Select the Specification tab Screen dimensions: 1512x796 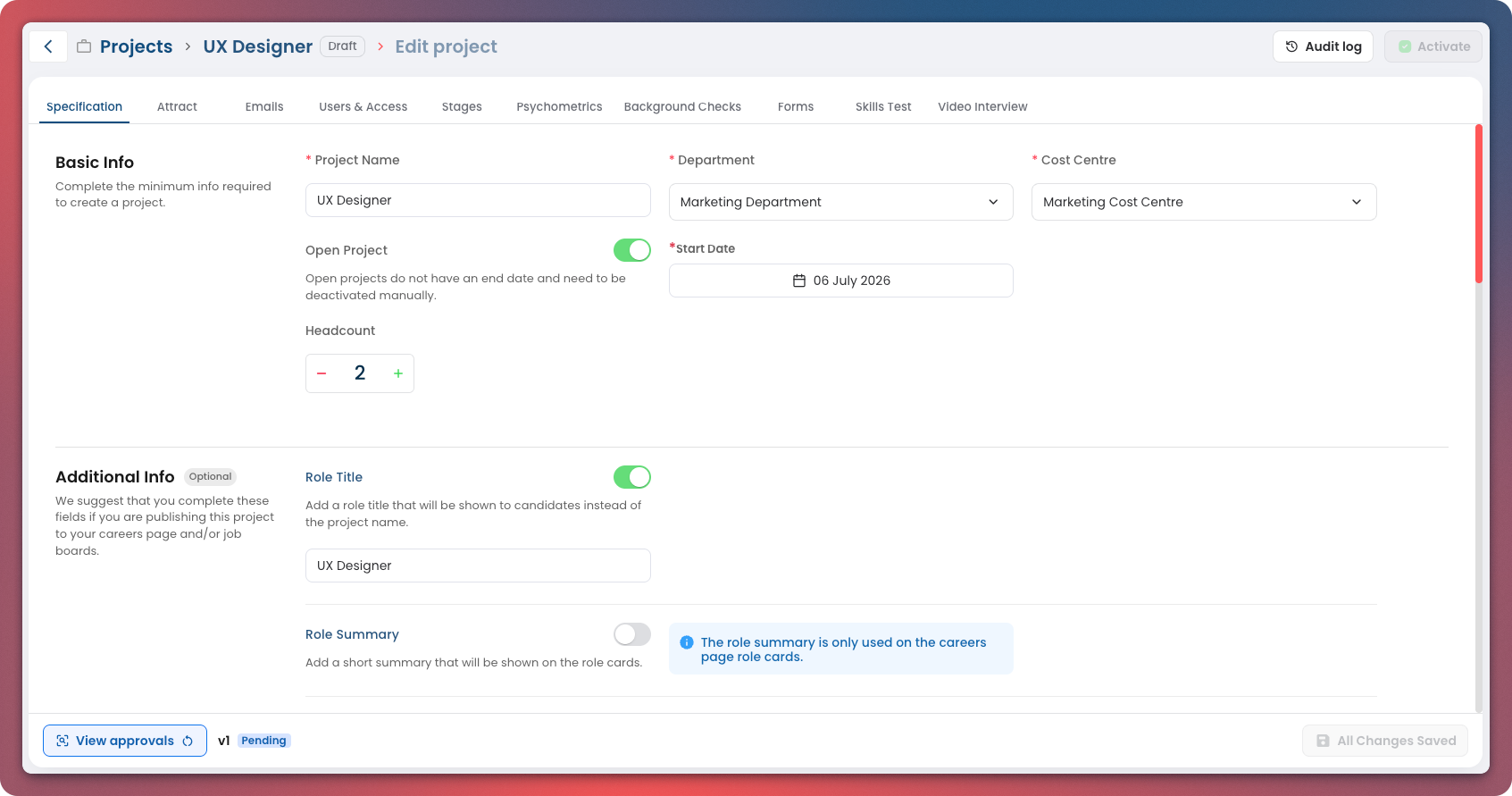pos(84,106)
